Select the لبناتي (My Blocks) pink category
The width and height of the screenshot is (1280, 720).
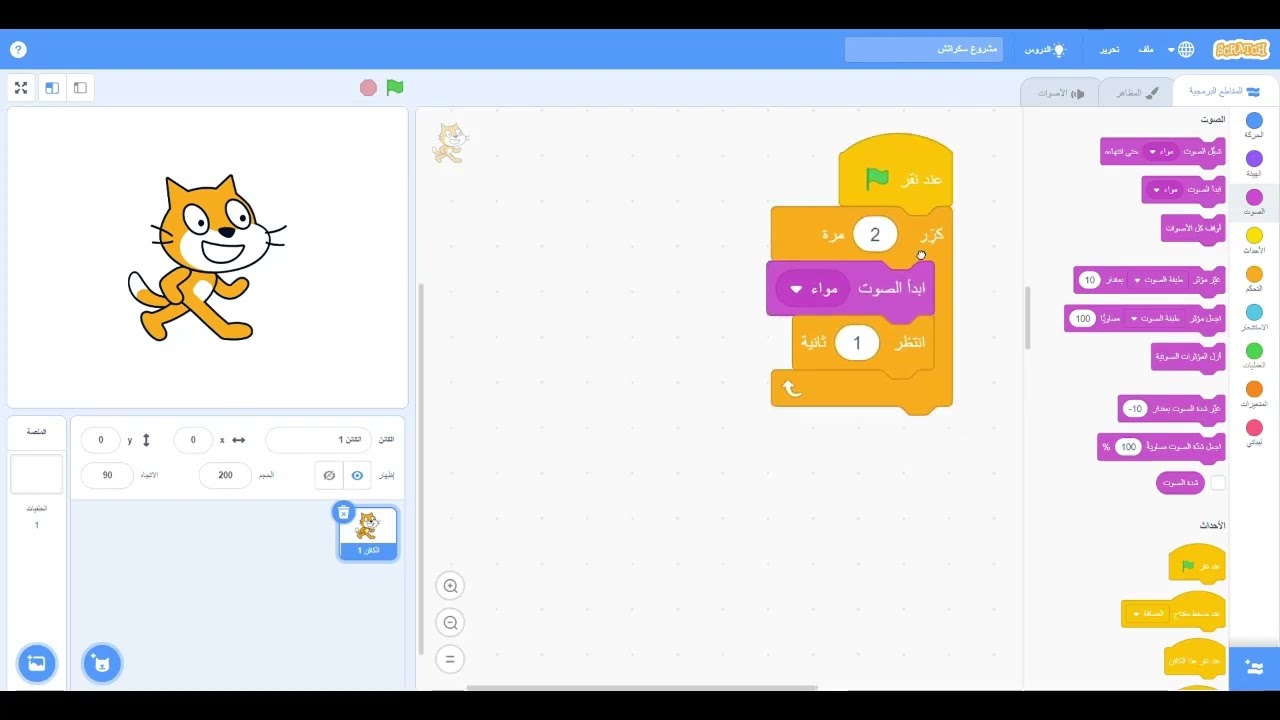[1254, 433]
